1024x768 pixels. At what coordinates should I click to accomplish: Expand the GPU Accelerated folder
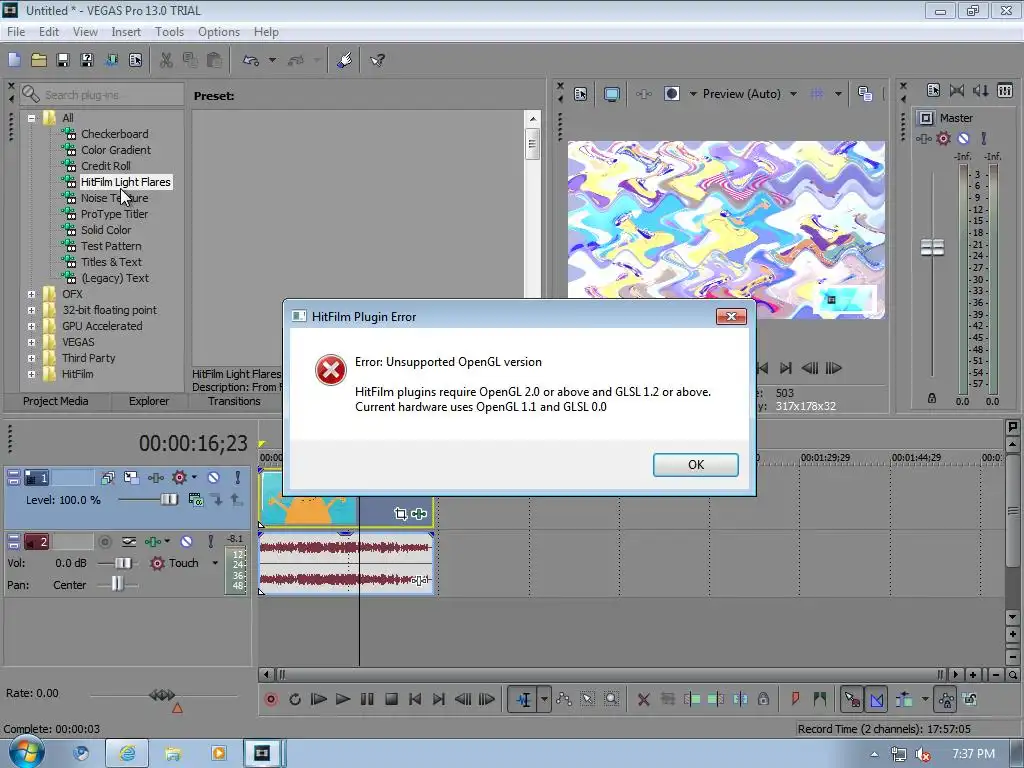(x=31, y=326)
